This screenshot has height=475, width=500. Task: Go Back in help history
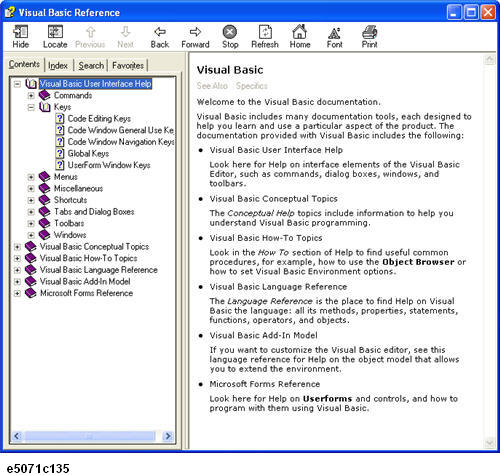pos(160,36)
